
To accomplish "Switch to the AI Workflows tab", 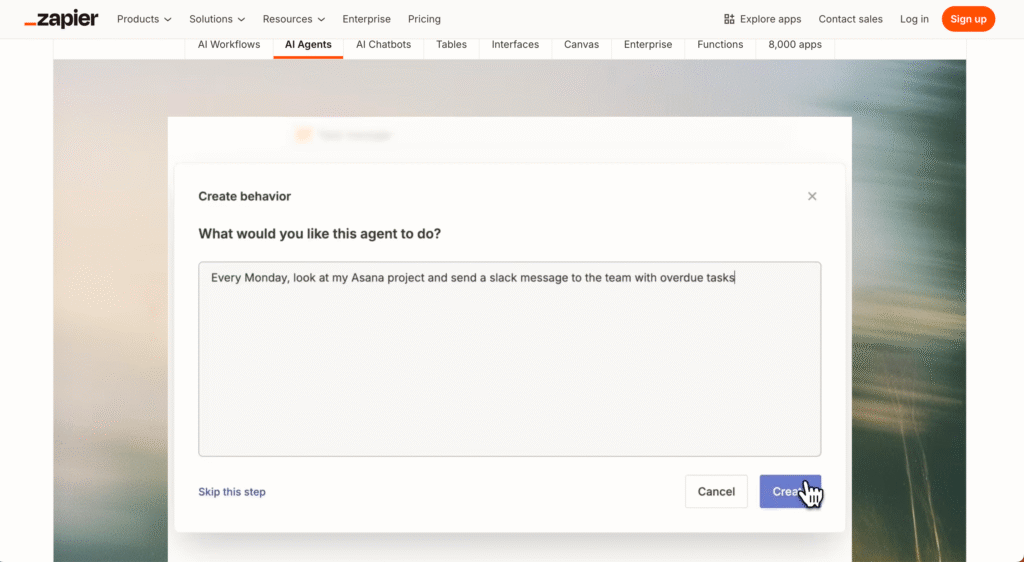I will 229,44.
